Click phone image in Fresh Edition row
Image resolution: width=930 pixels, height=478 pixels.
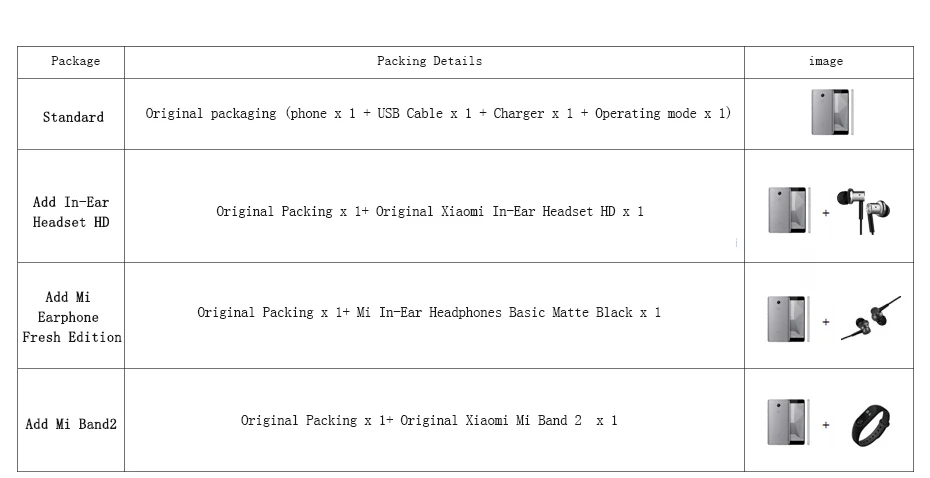(x=788, y=319)
